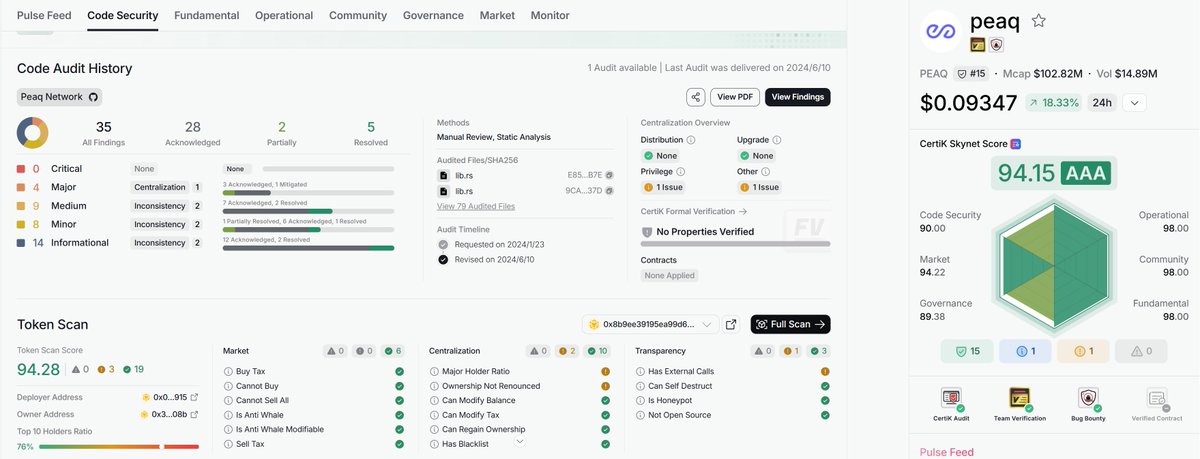
Task: Open Owner Address external link icon
Action: click(x=195, y=414)
